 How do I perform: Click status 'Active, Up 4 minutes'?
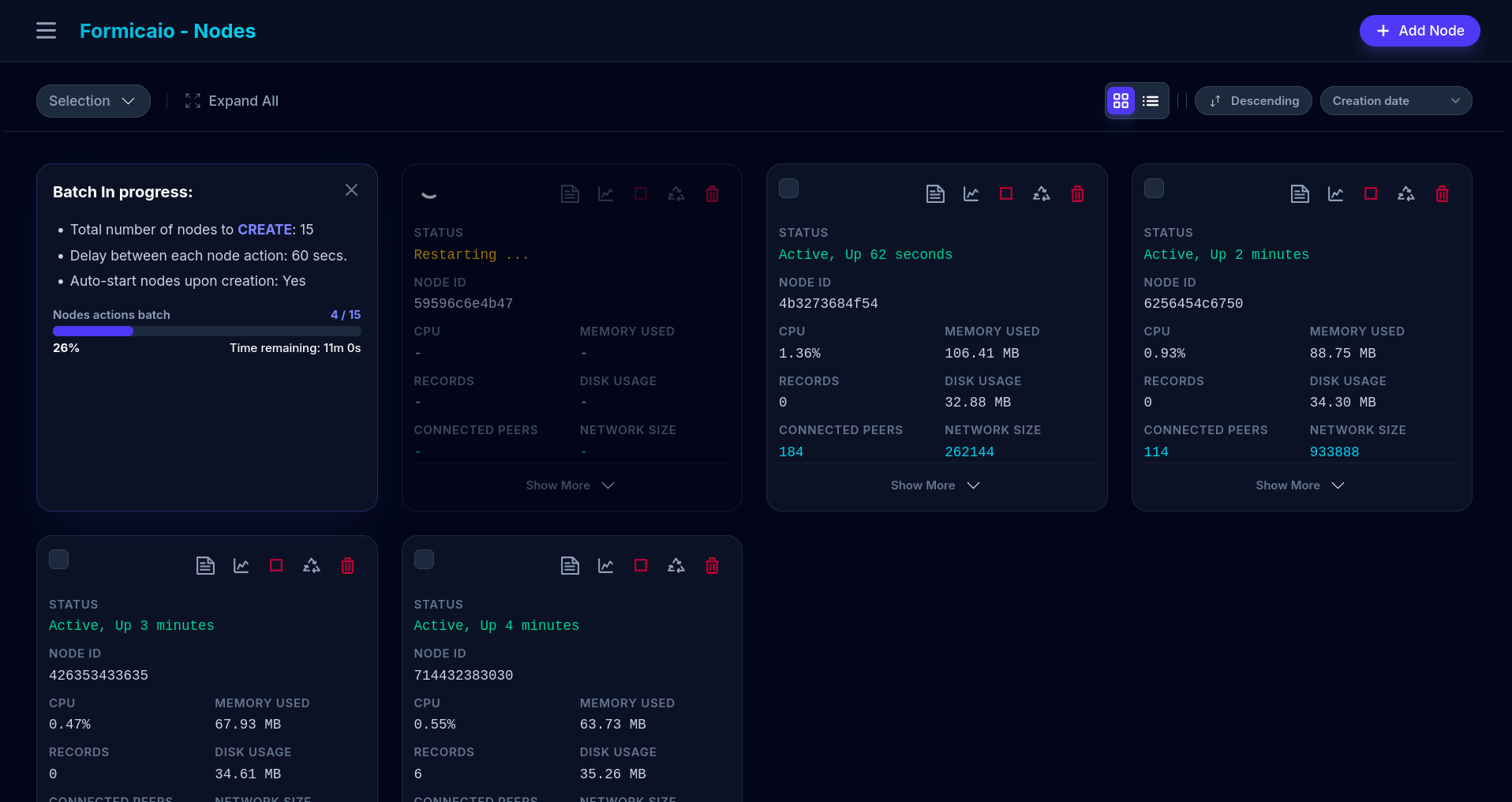click(496, 626)
